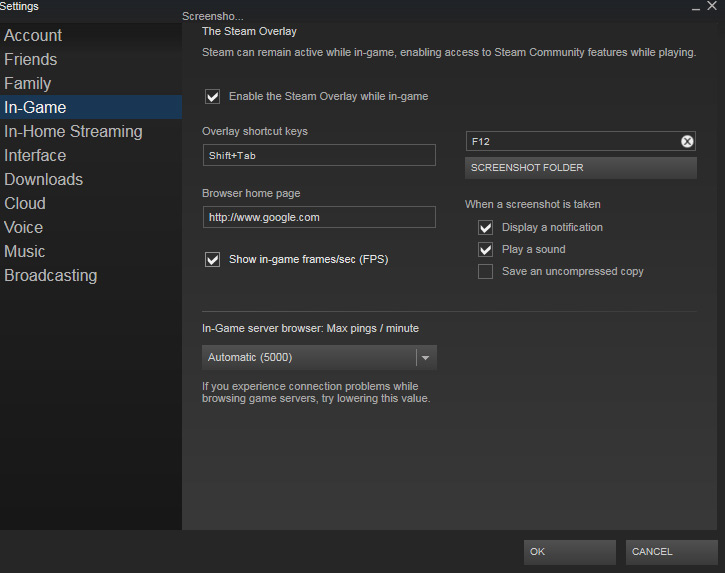Enable Save an uncompressed copy
The image size is (725, 573).
486,272
